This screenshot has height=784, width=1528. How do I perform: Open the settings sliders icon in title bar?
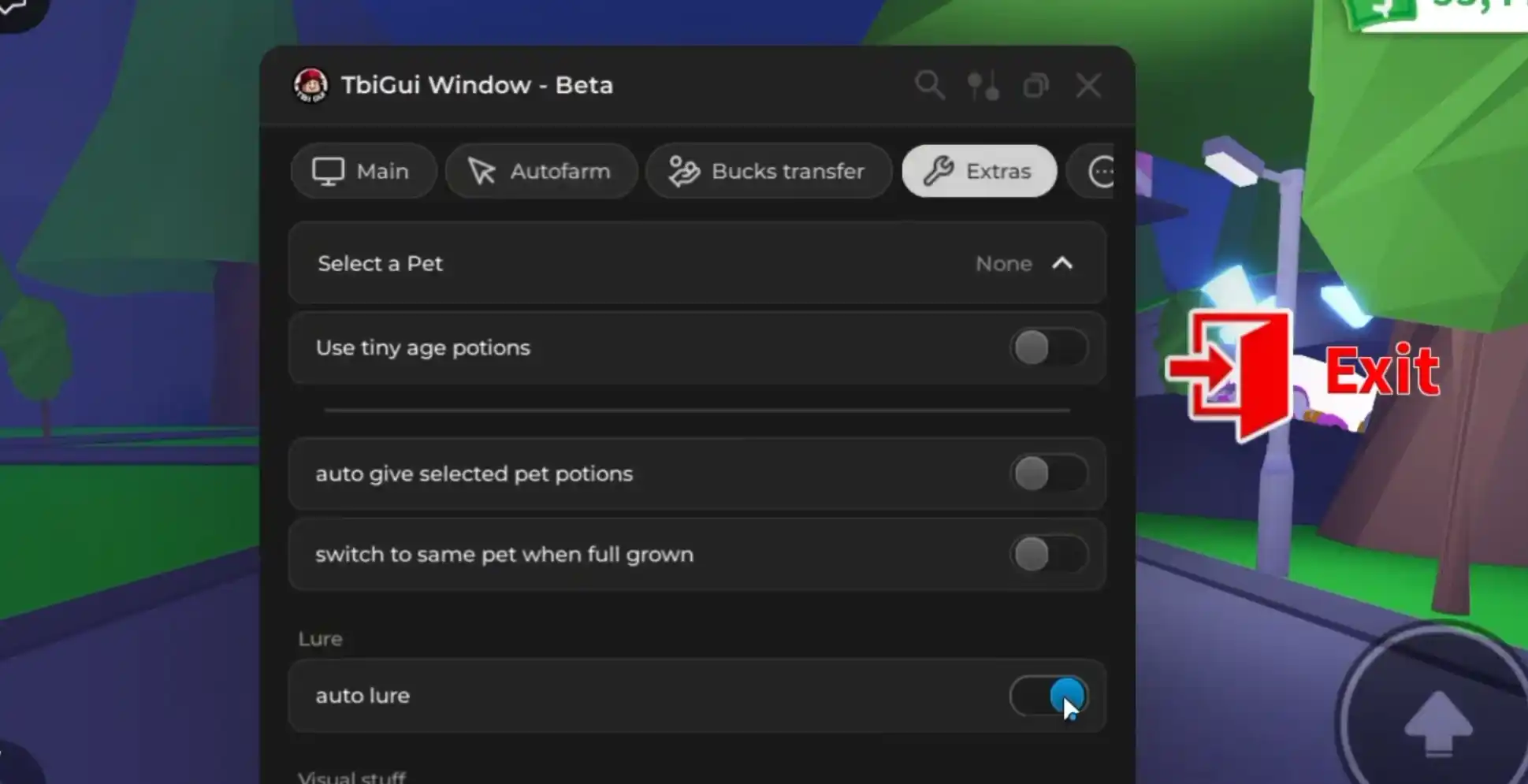click(983, 85)
